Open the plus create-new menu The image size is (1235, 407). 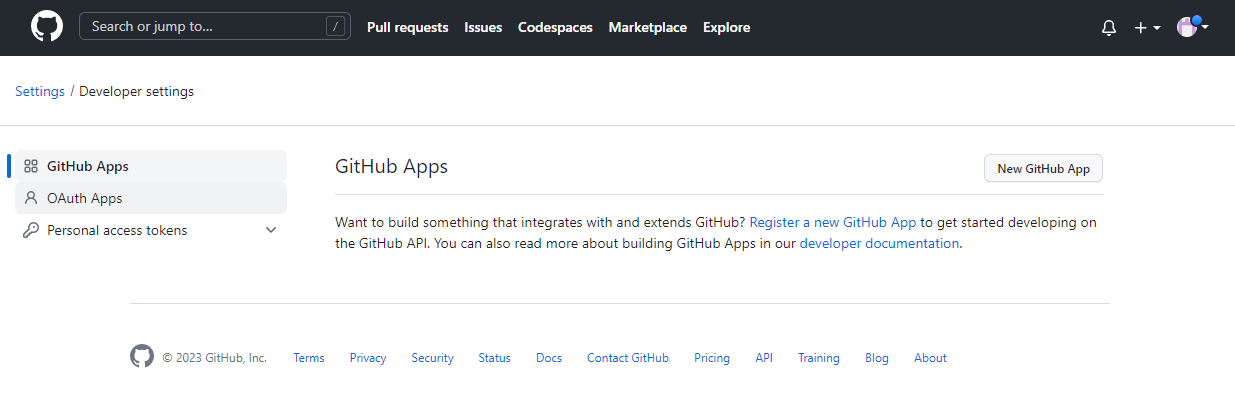point(1147,28)
